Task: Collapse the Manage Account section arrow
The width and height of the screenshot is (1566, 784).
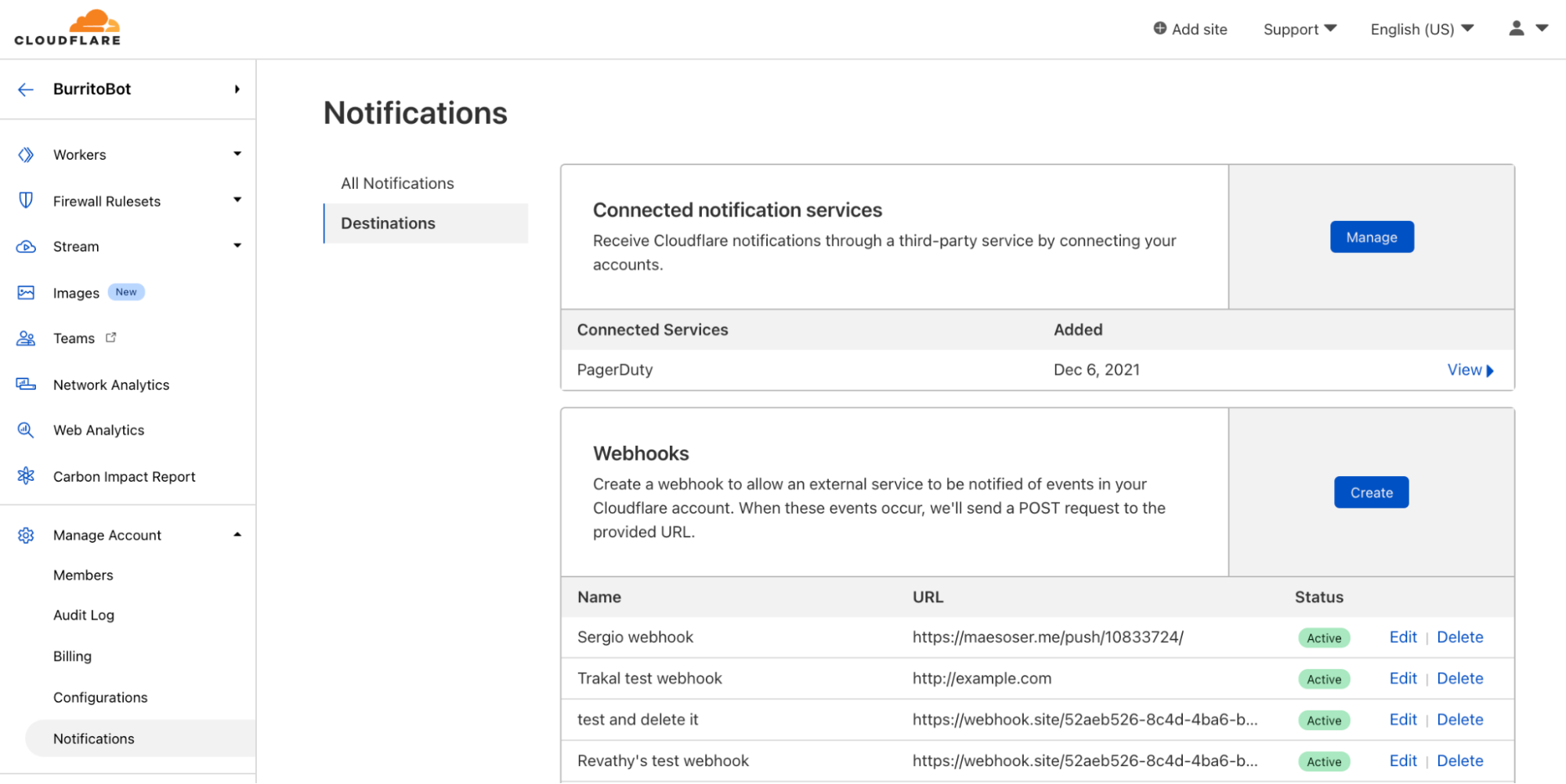Action: (x=237, y=534)
